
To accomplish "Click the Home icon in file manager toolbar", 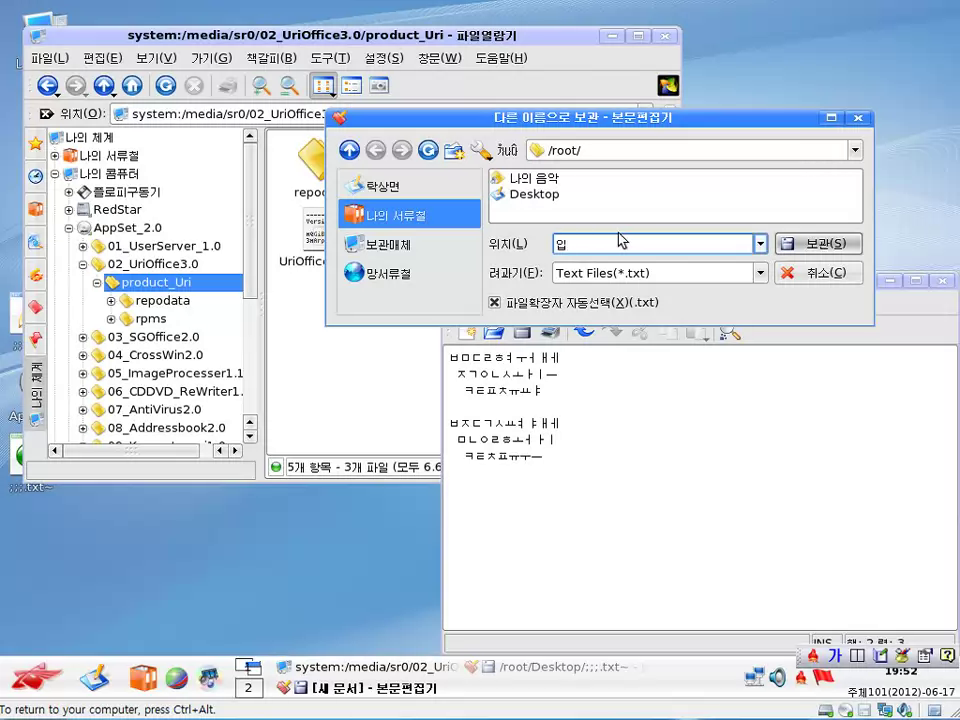I will point(132,86).
